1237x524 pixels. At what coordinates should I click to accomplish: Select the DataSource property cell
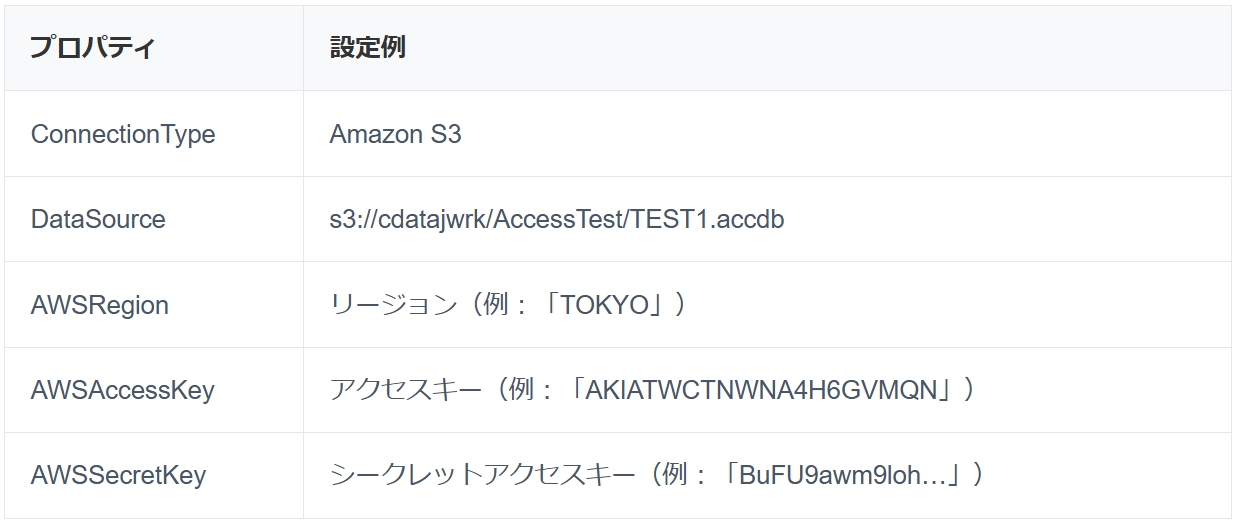tap(98, 219)
